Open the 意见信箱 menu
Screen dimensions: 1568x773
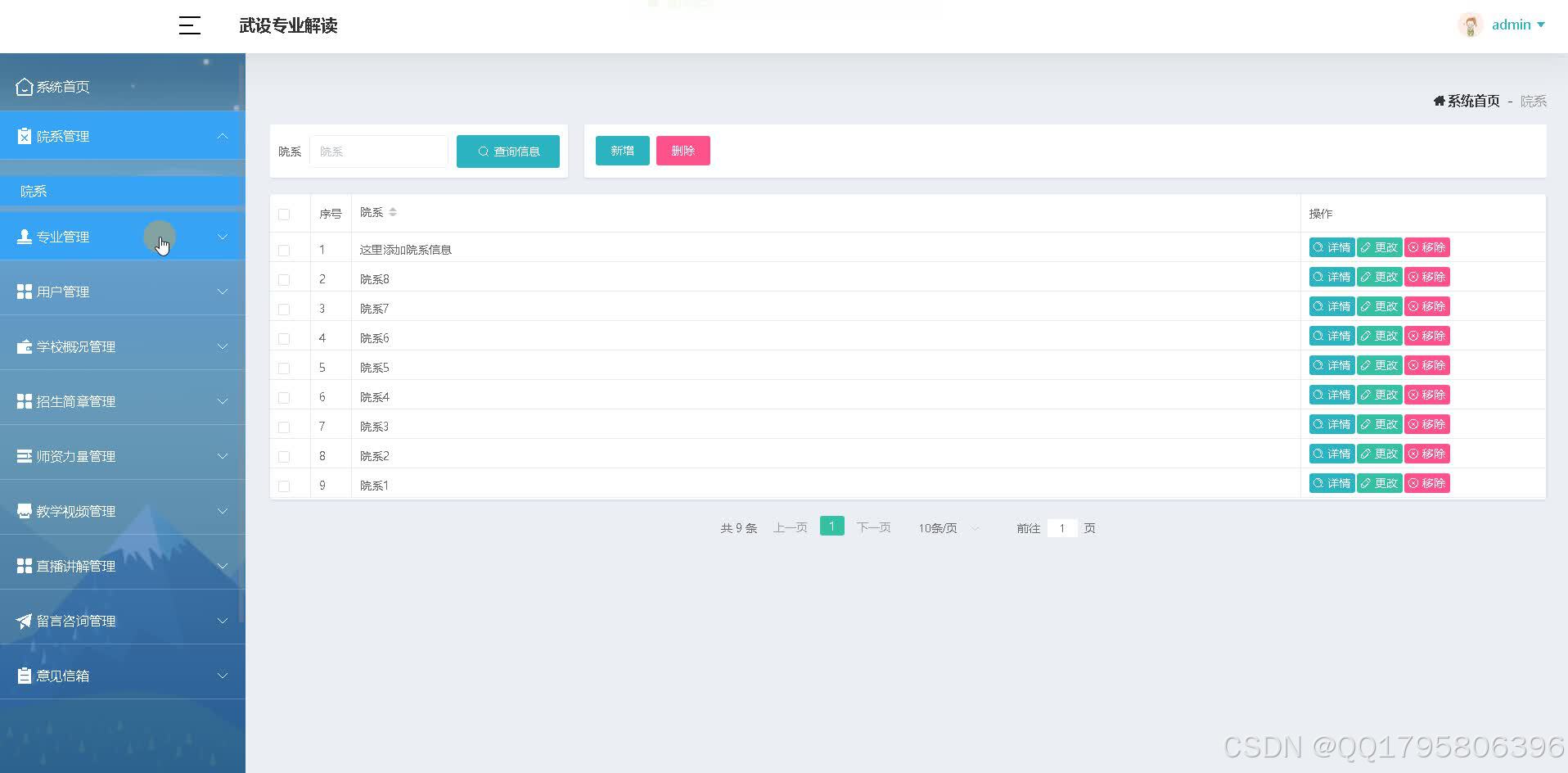point(123,676)
